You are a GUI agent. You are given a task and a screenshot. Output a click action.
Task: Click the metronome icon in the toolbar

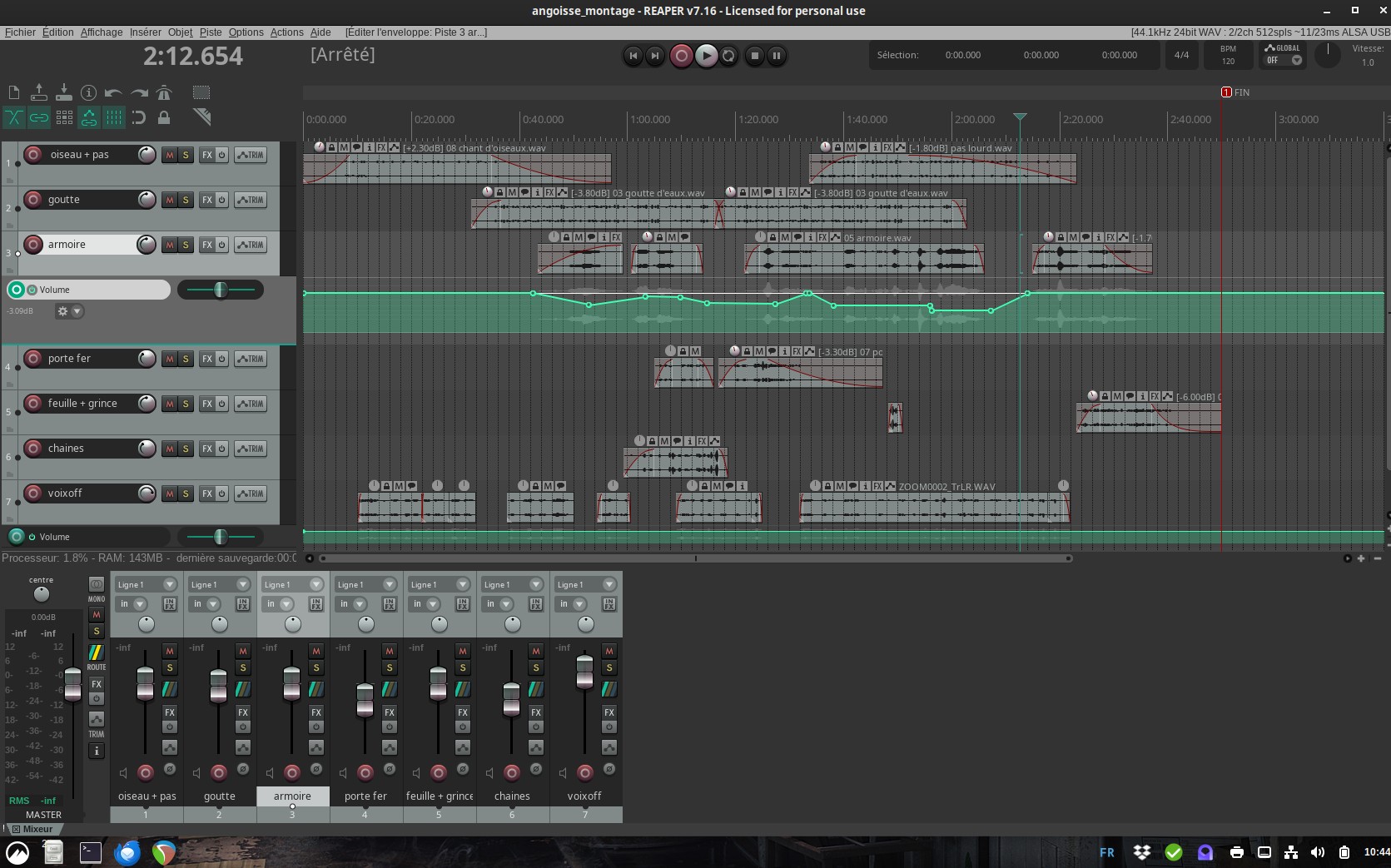coord(164,92)
